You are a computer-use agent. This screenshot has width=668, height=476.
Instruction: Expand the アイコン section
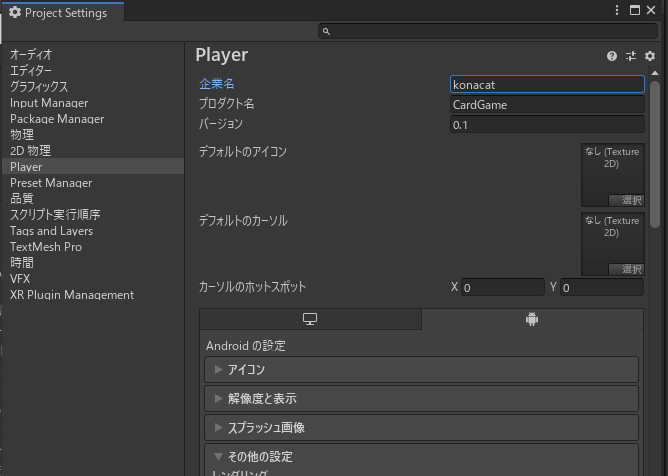tap(421, 369)
